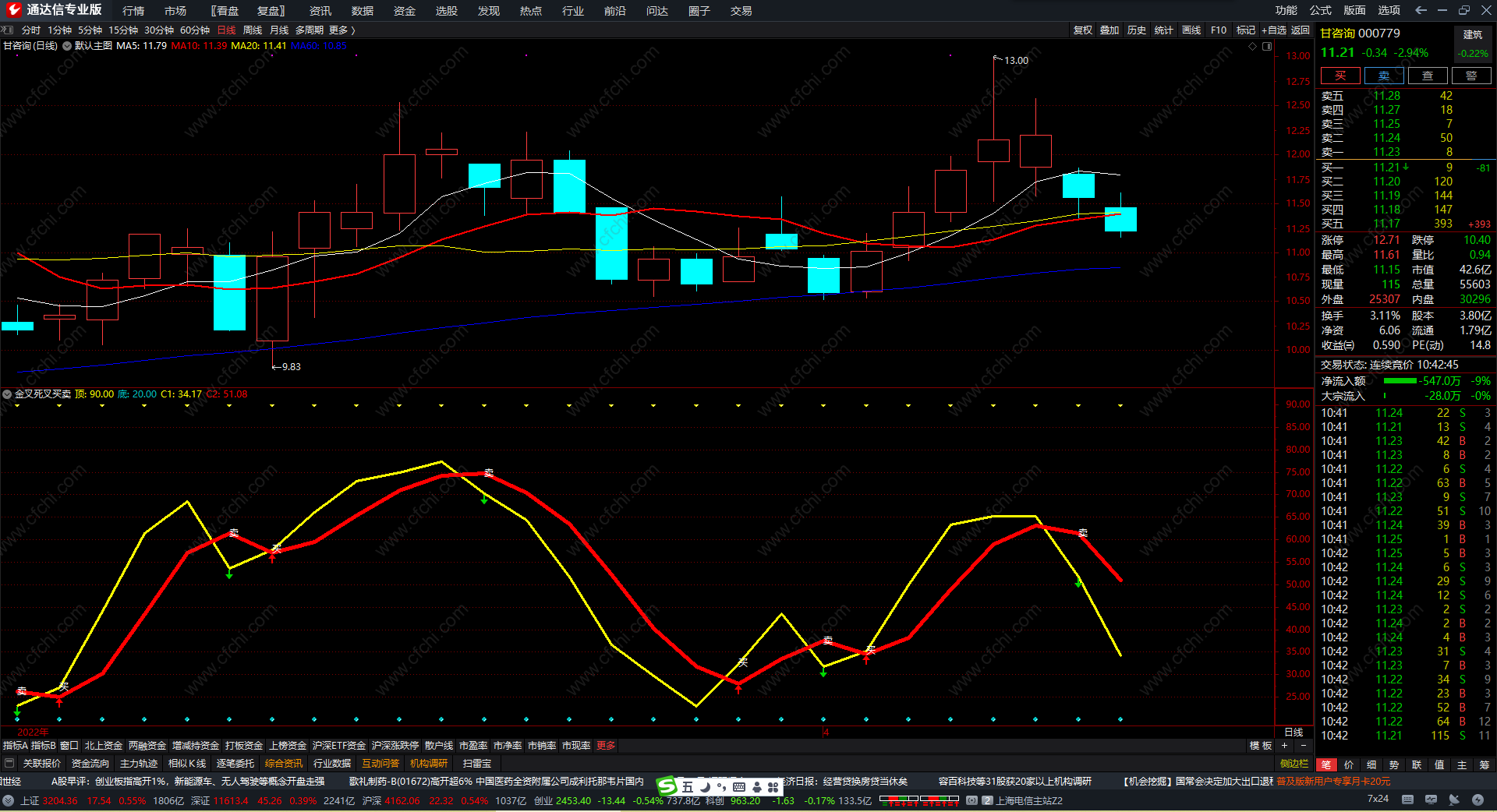Click the monitor icon in status bar

(1431, 800)
